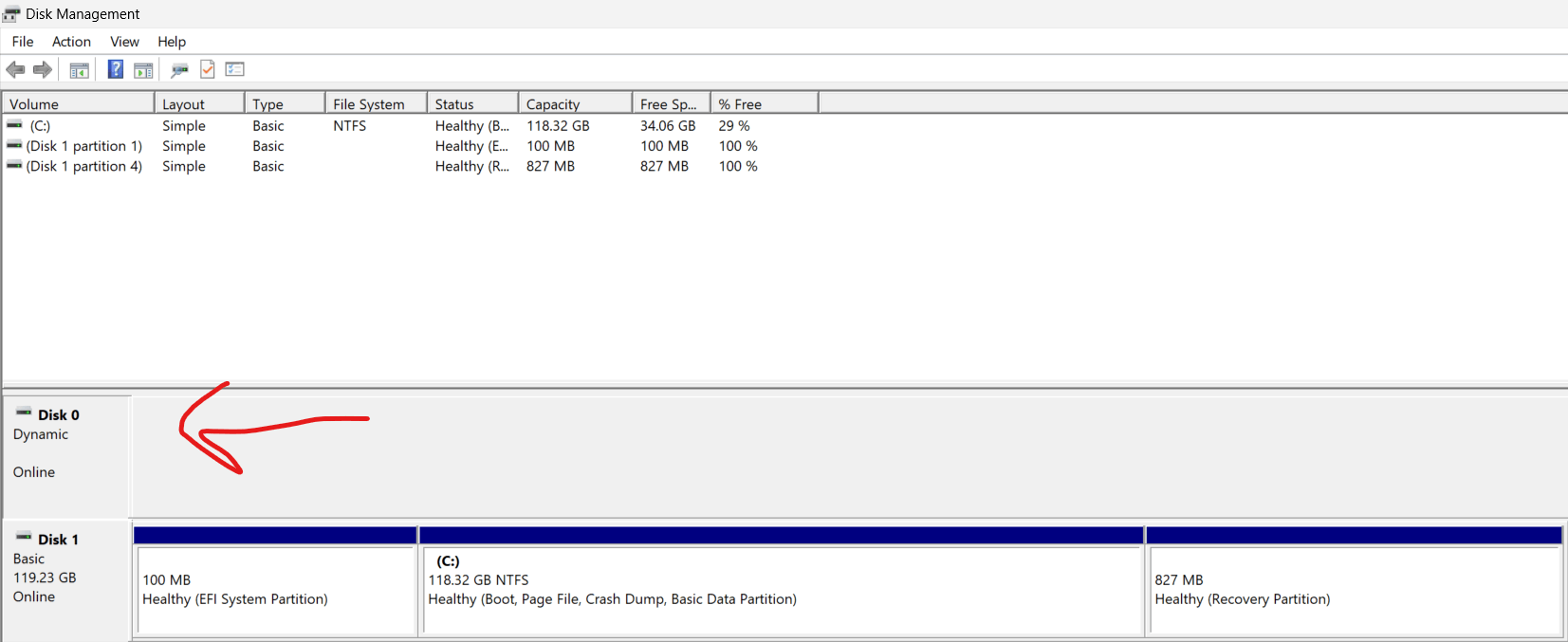This screenshot has width=1568, height=642.
Task: Sort by the Volume column header
Action: point(78,103)
